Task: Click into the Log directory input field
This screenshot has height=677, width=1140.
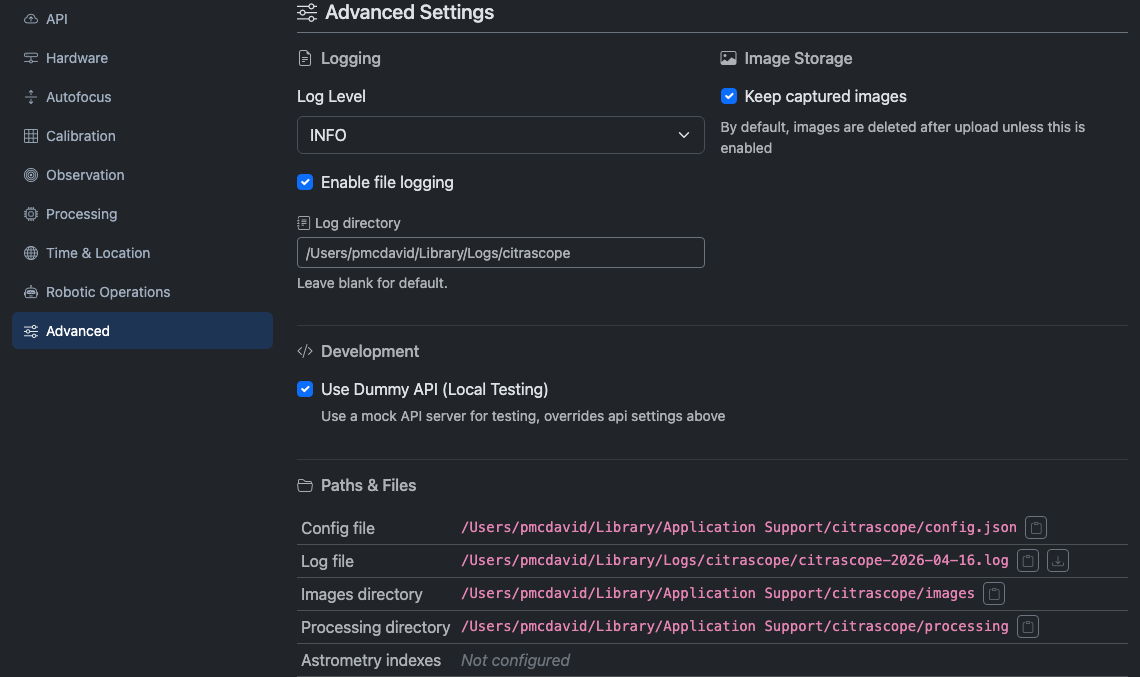Action: (x=500, y=252)
